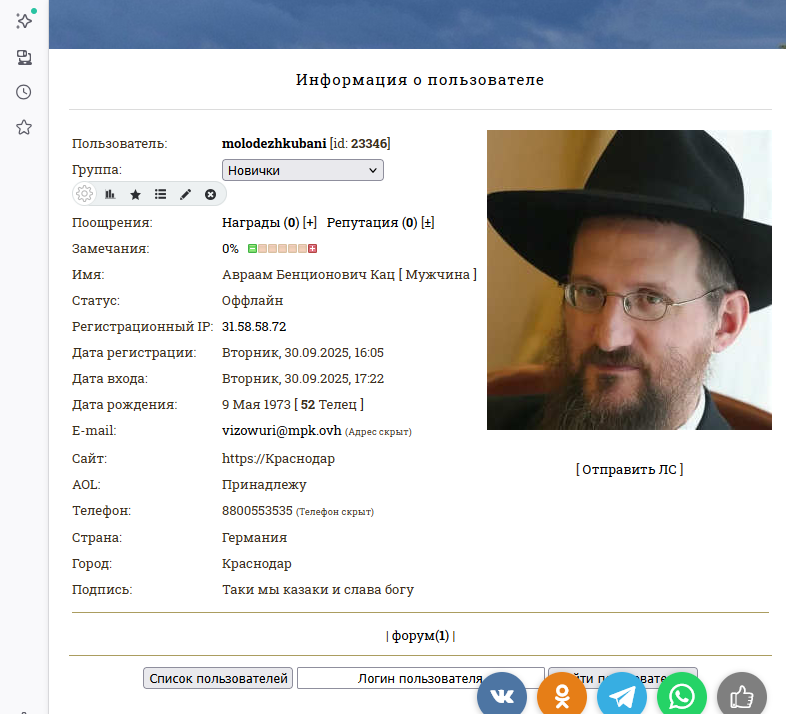This screenshot has height=714, width=786.
Task: Open bookmarks star in the sidebar
Action: pos(24,127)
